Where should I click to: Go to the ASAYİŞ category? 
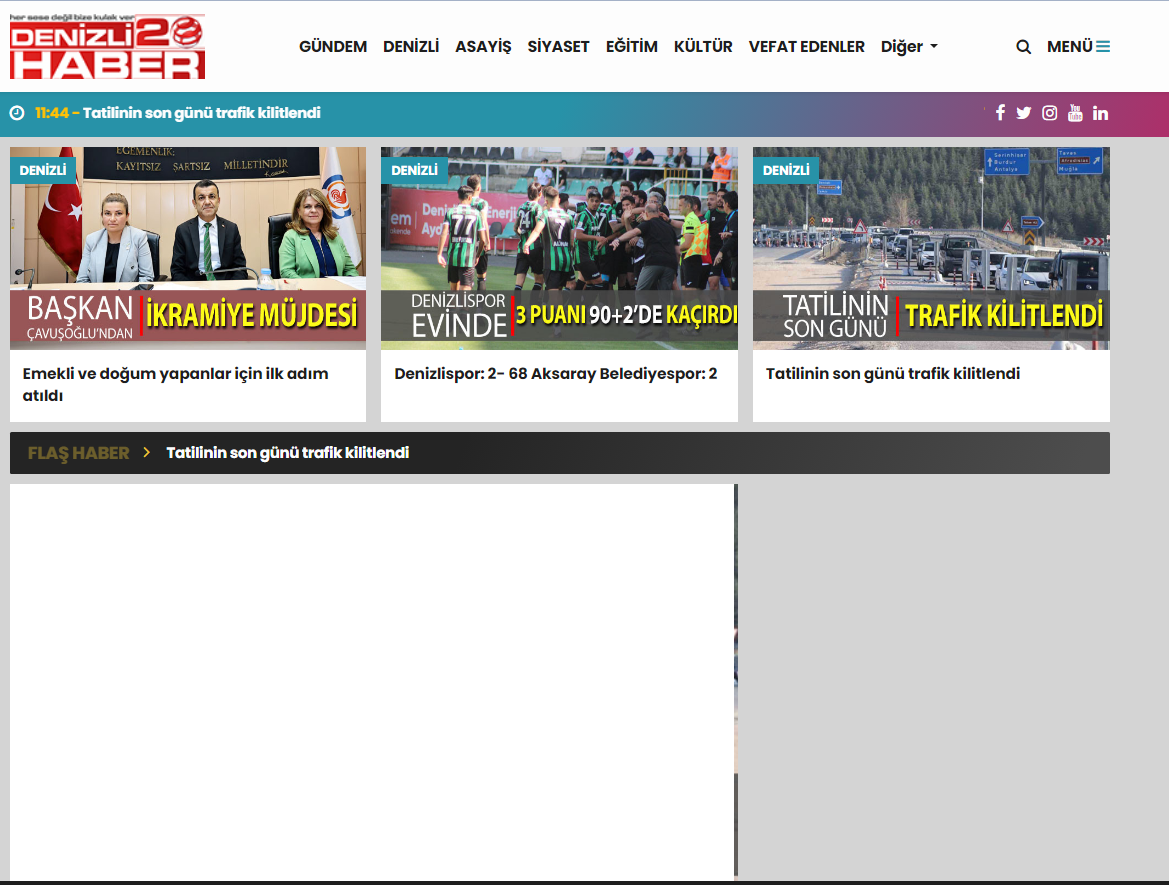(483, 46)
